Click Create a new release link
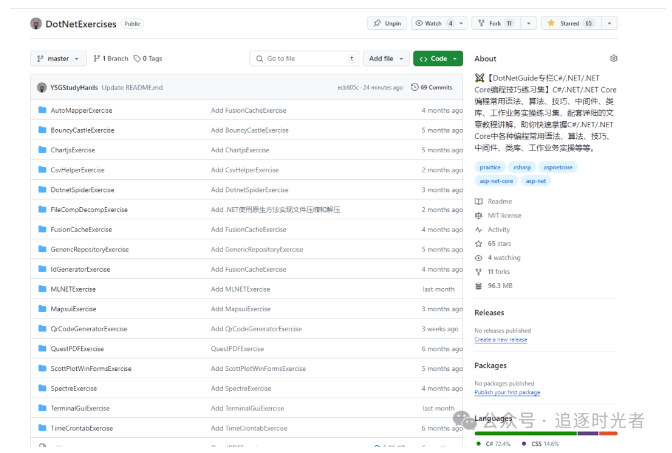Screen dimensions: 672x453 coord(501,339)
